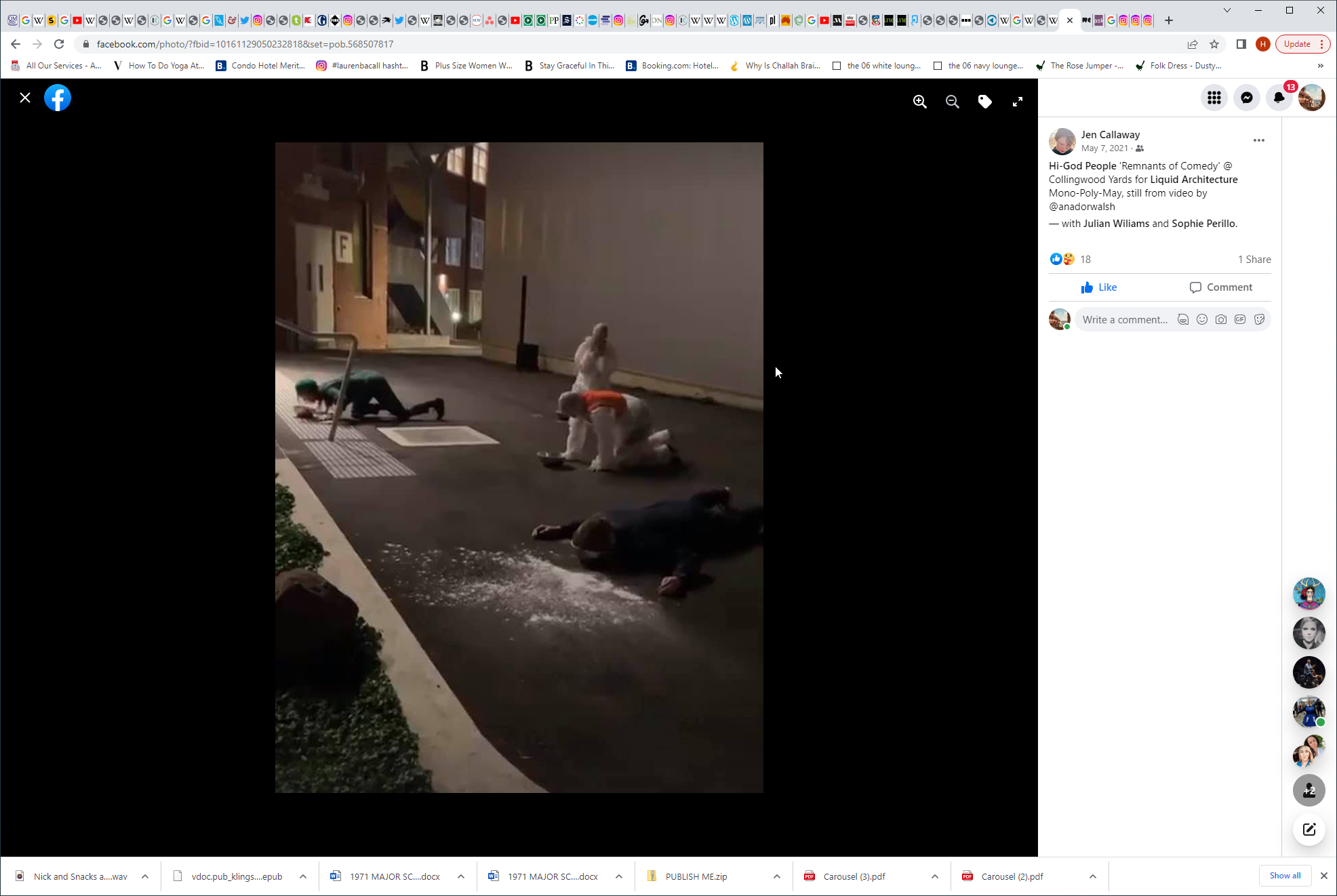1337x896 pixels.
Task: Share this page icon in address bar
Action: click(1193, 44)
